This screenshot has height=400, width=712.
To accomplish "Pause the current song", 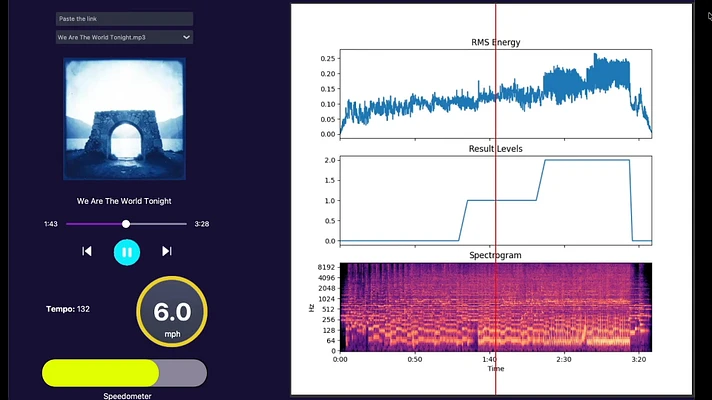I will coord(127,252).
